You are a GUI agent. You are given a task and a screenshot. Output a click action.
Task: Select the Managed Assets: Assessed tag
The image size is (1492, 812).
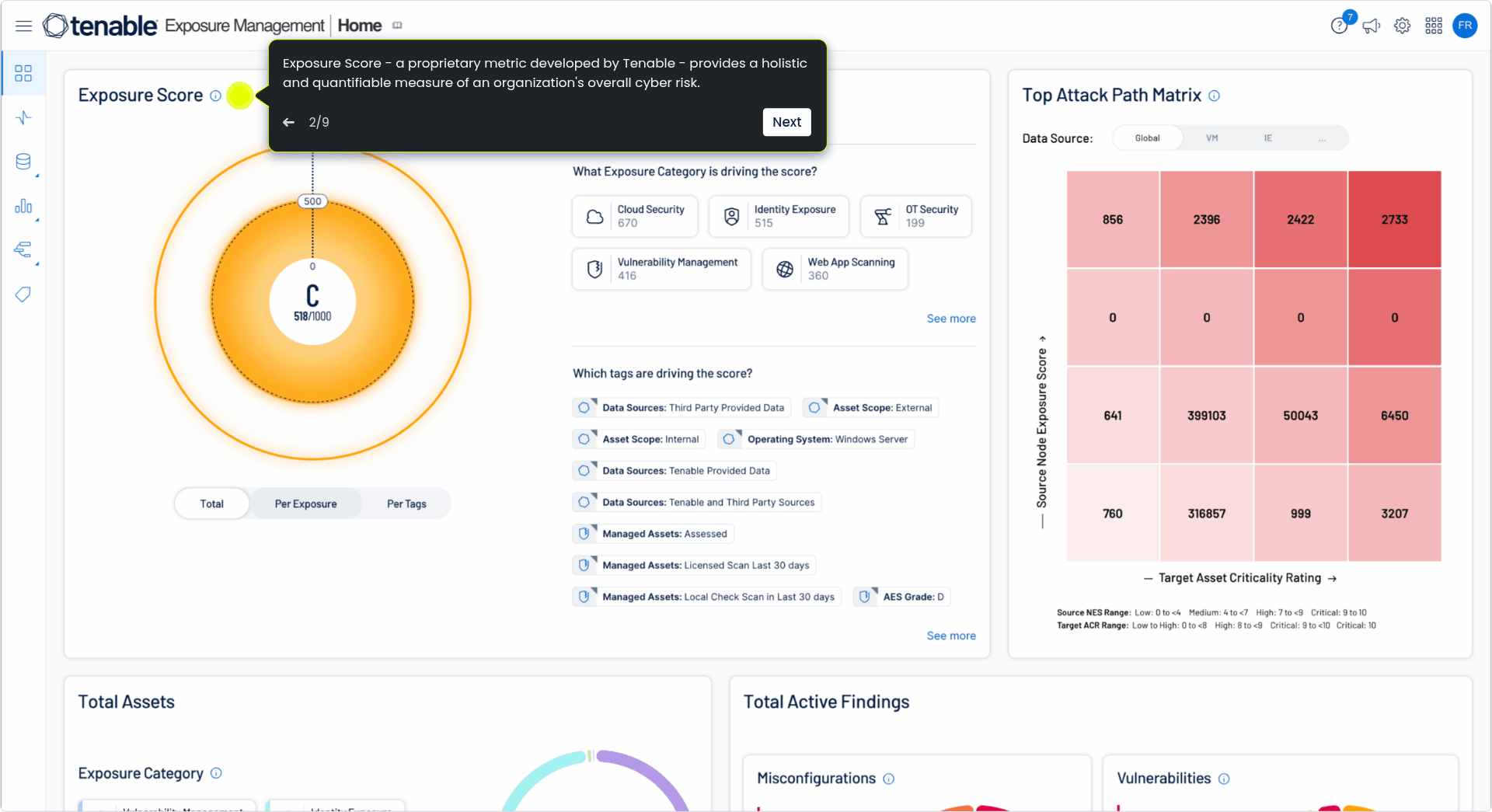tap(653, 534)
